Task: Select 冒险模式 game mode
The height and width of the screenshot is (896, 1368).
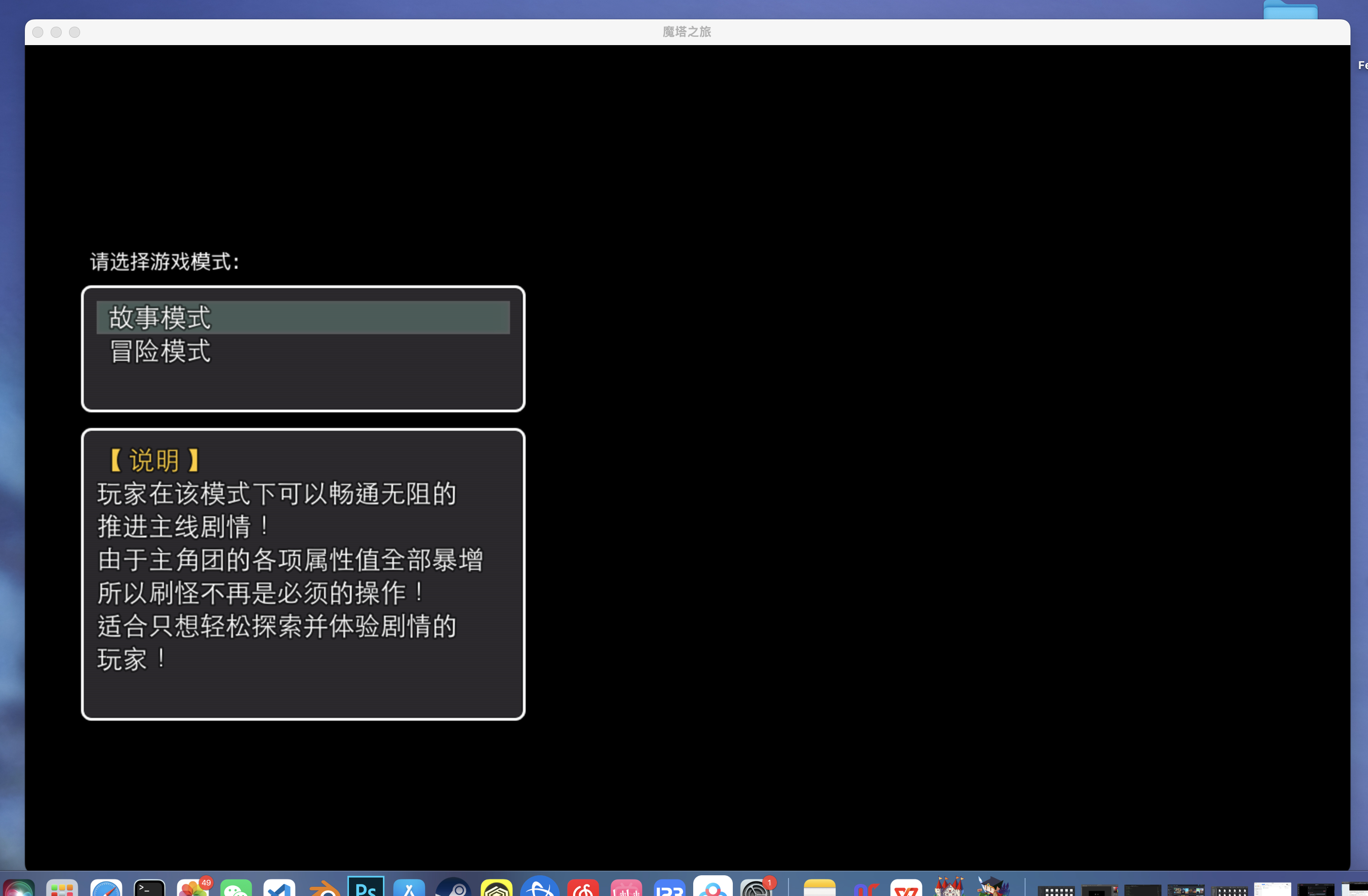Action: tap(303, 351)
